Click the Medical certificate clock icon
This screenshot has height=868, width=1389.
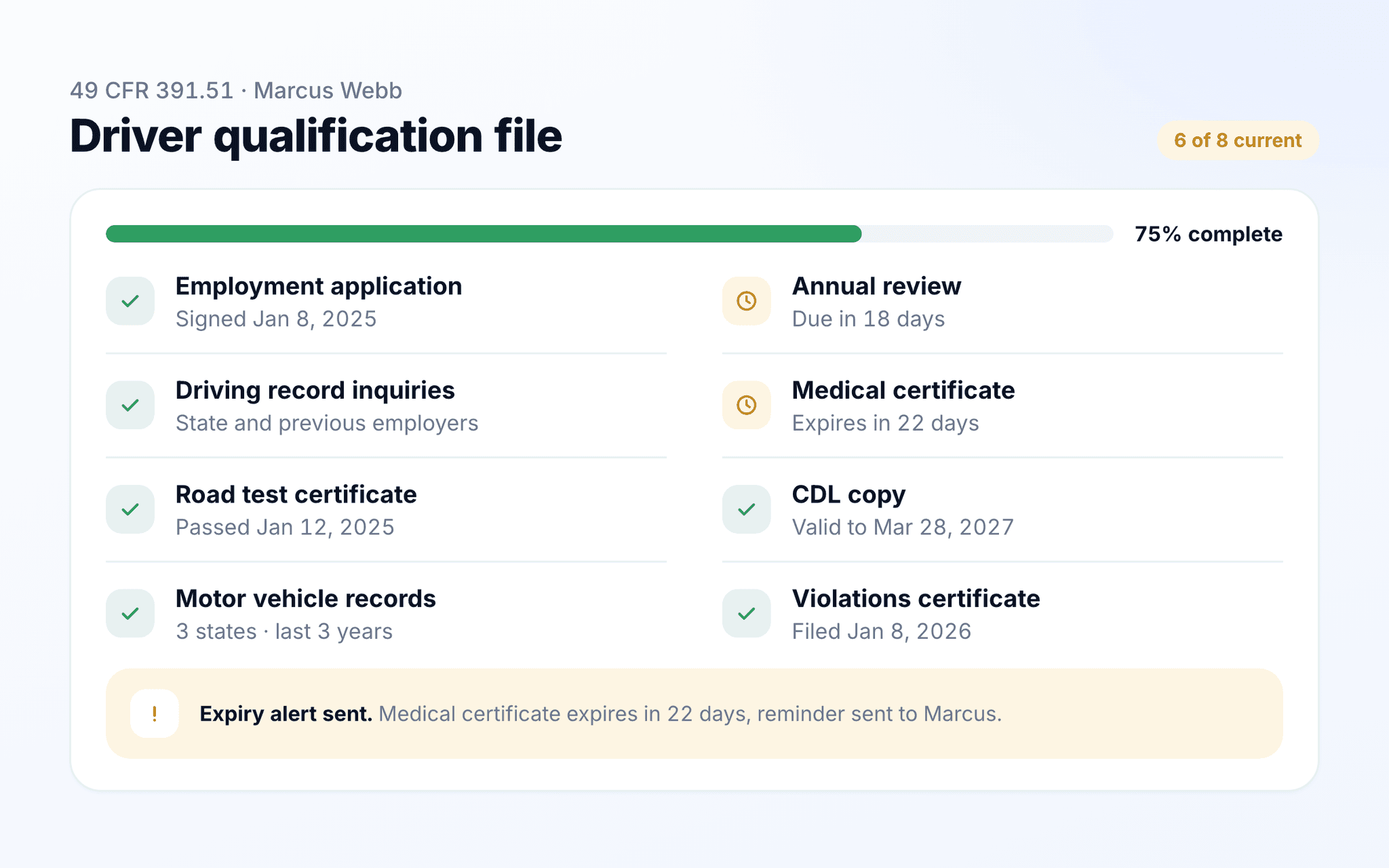click(747, 405)
